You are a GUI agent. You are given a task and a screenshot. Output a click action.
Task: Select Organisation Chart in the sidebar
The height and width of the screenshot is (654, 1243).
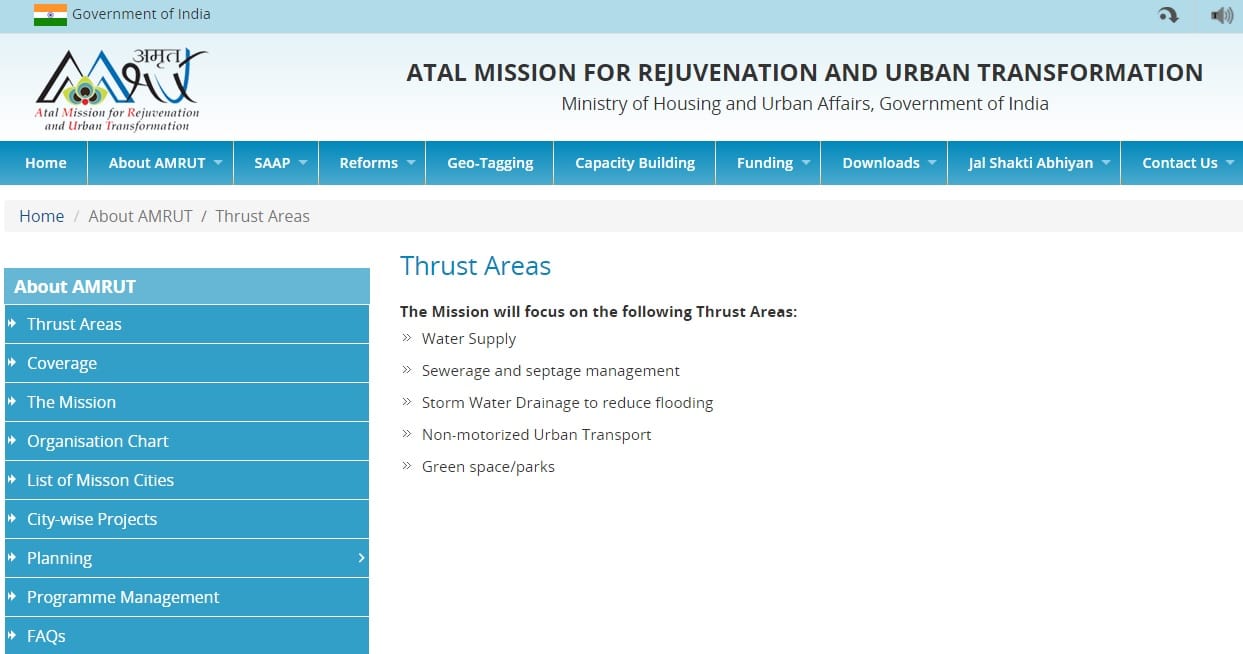(187, 441)
